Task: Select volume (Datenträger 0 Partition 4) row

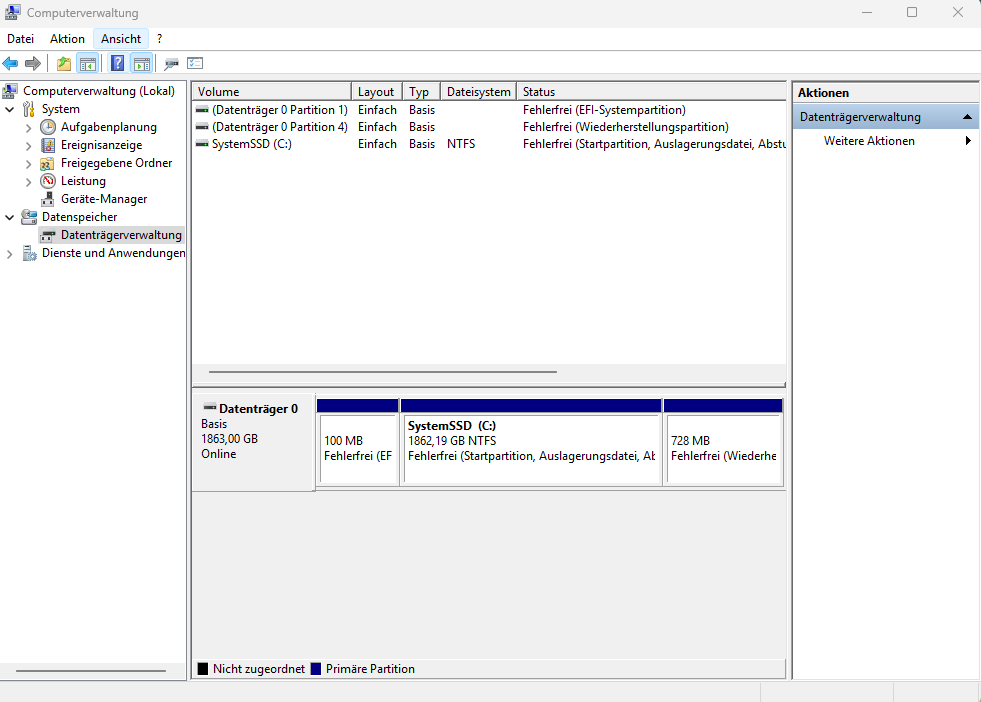Action: pos(489,127)
